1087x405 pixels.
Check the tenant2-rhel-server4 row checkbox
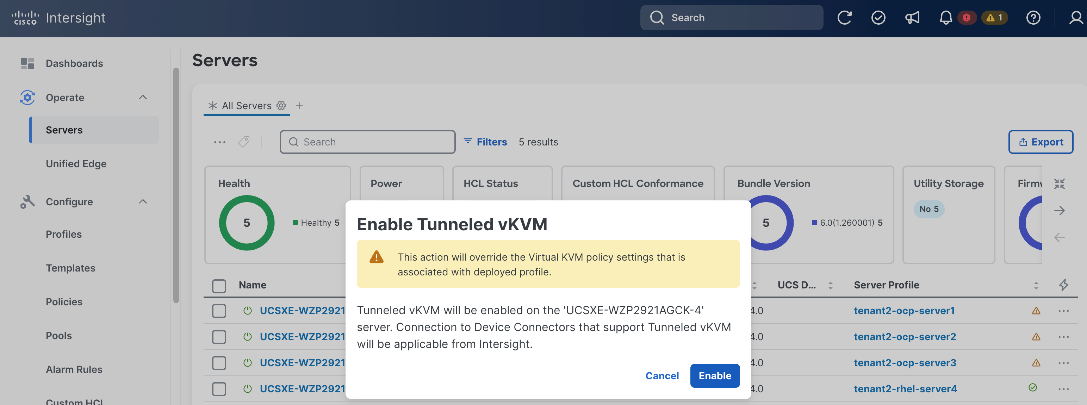coord(219,388)
